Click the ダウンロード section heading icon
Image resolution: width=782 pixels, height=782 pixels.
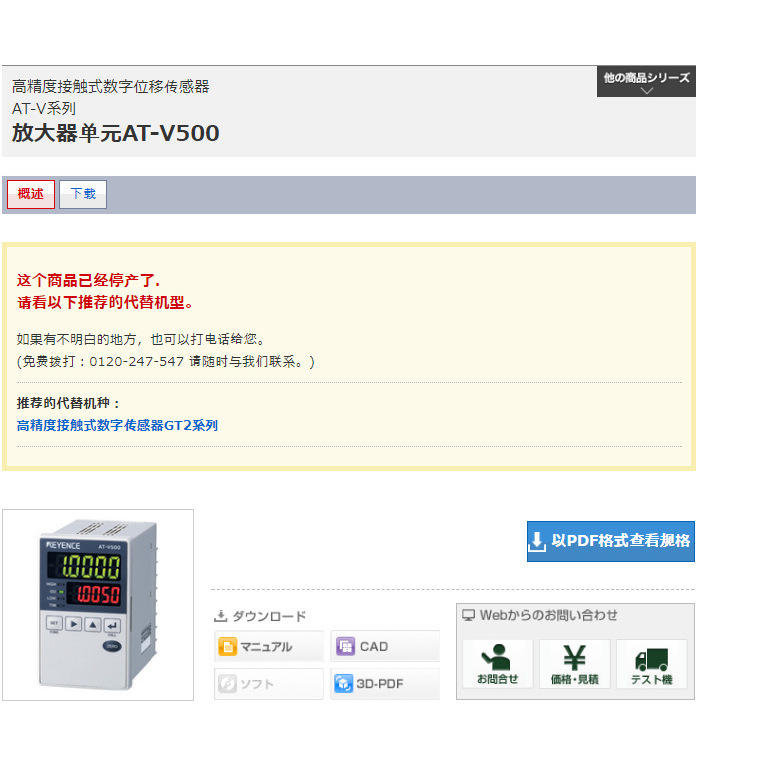[x=220, y=616]
